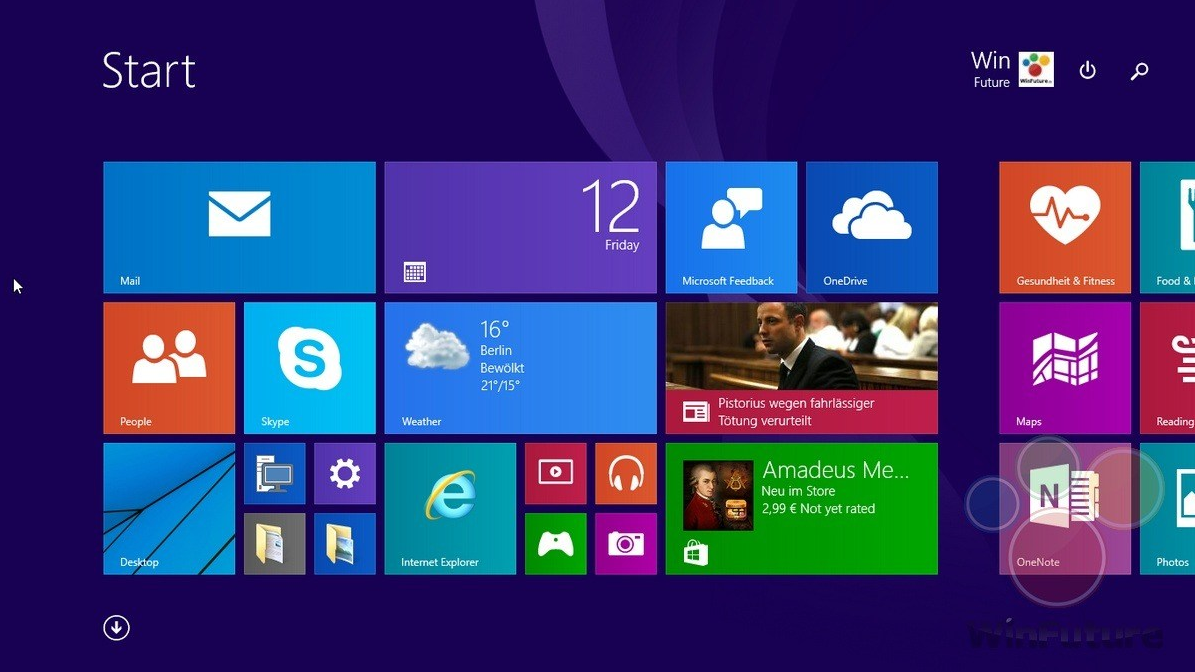The image size is (1195, 672).
Task: Open the Pistorius news story tile
Action: pyautogui.click(x=801, y=367)
